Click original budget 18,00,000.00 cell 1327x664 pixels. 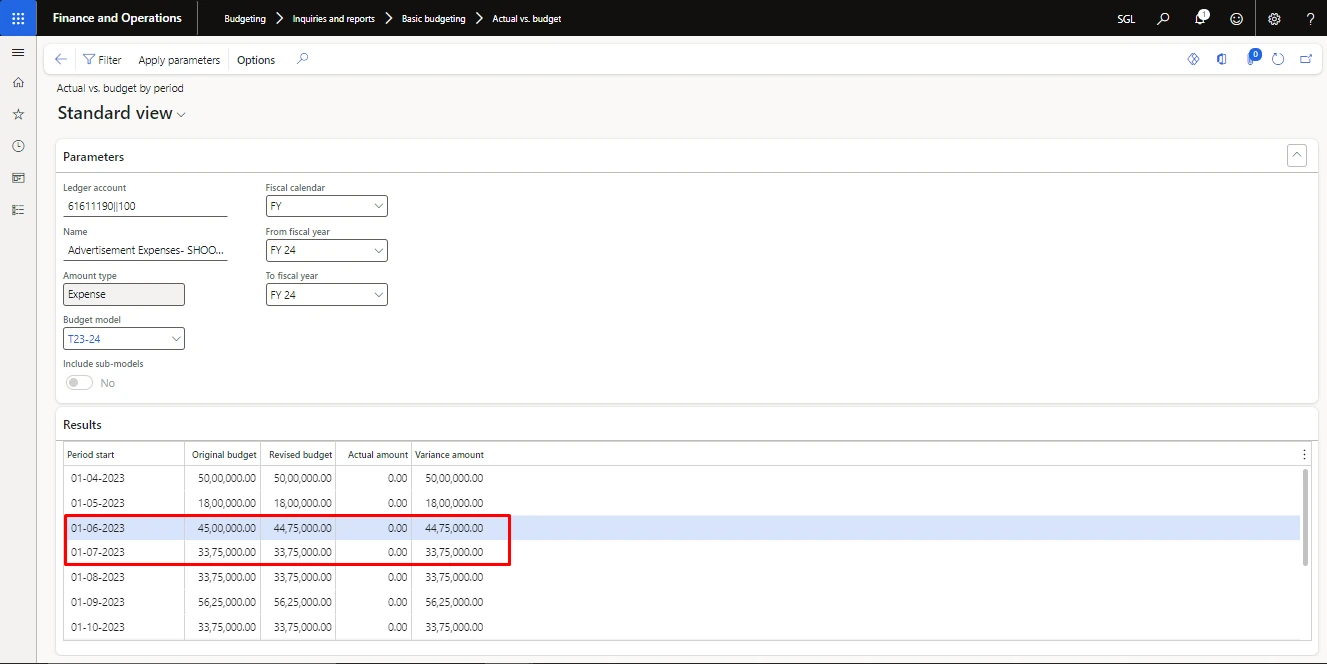223,503
